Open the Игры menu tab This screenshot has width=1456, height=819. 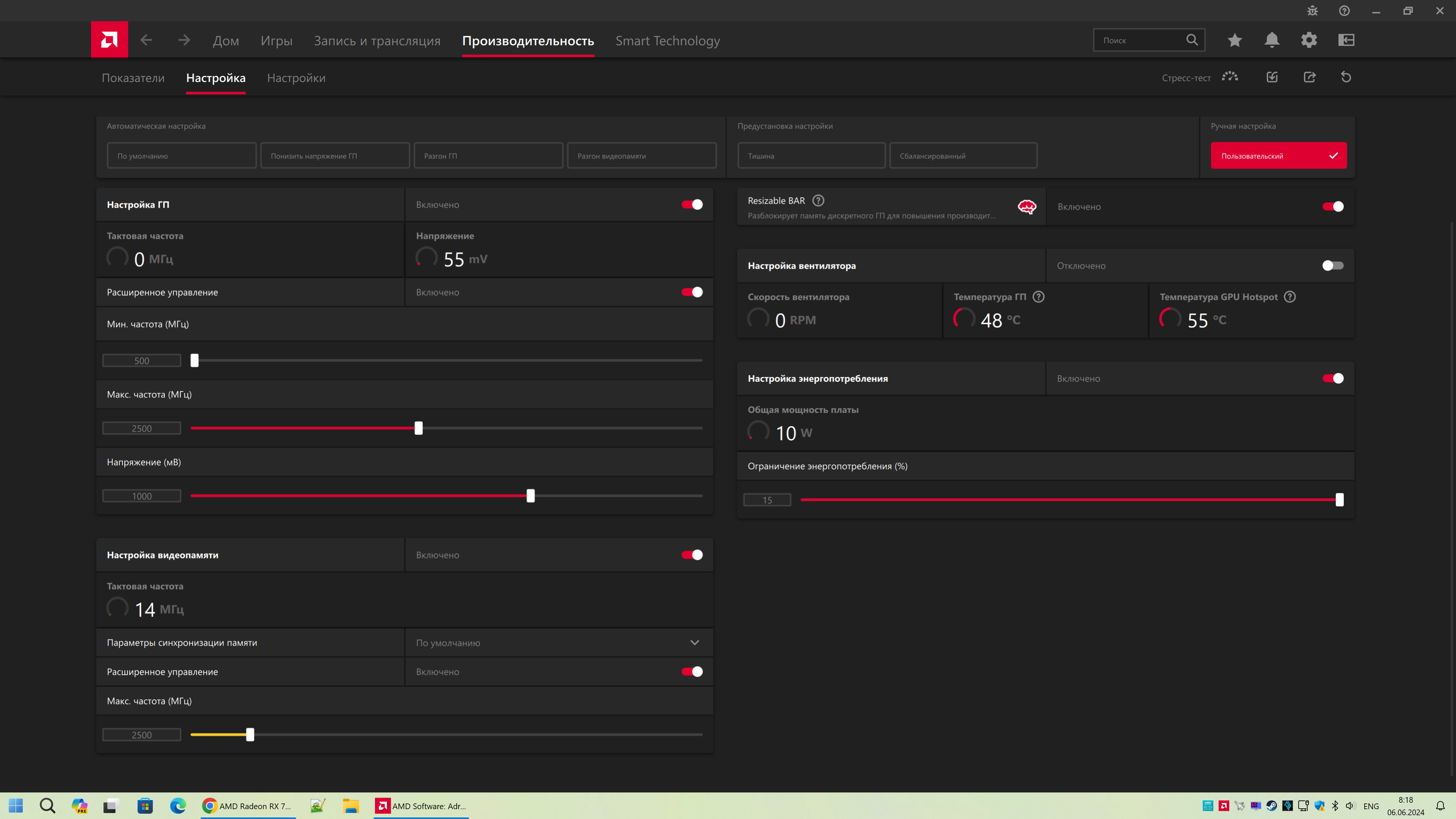point(276,41)
